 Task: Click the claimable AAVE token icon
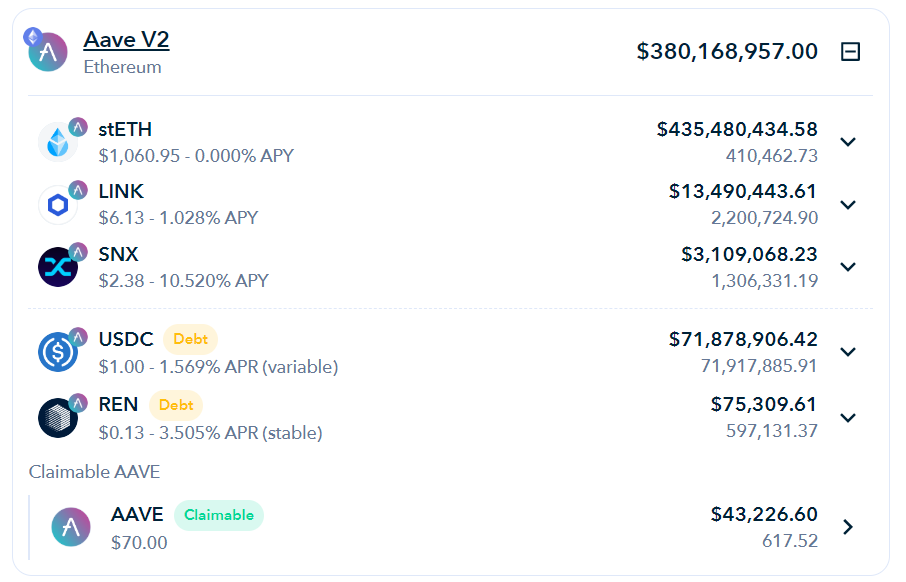(x=71, y=527)
